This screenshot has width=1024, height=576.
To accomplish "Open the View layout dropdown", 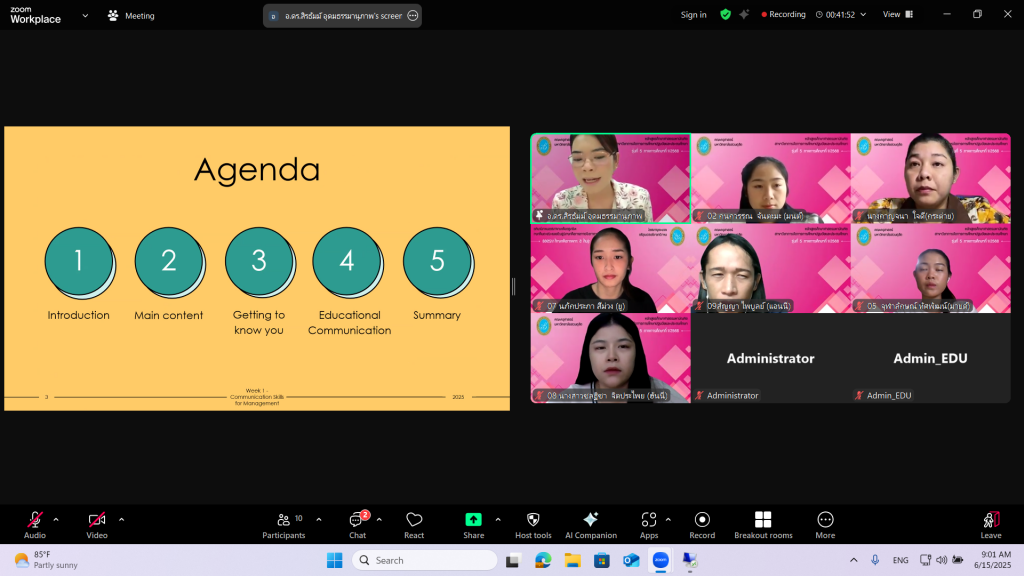I will [896, 15].
